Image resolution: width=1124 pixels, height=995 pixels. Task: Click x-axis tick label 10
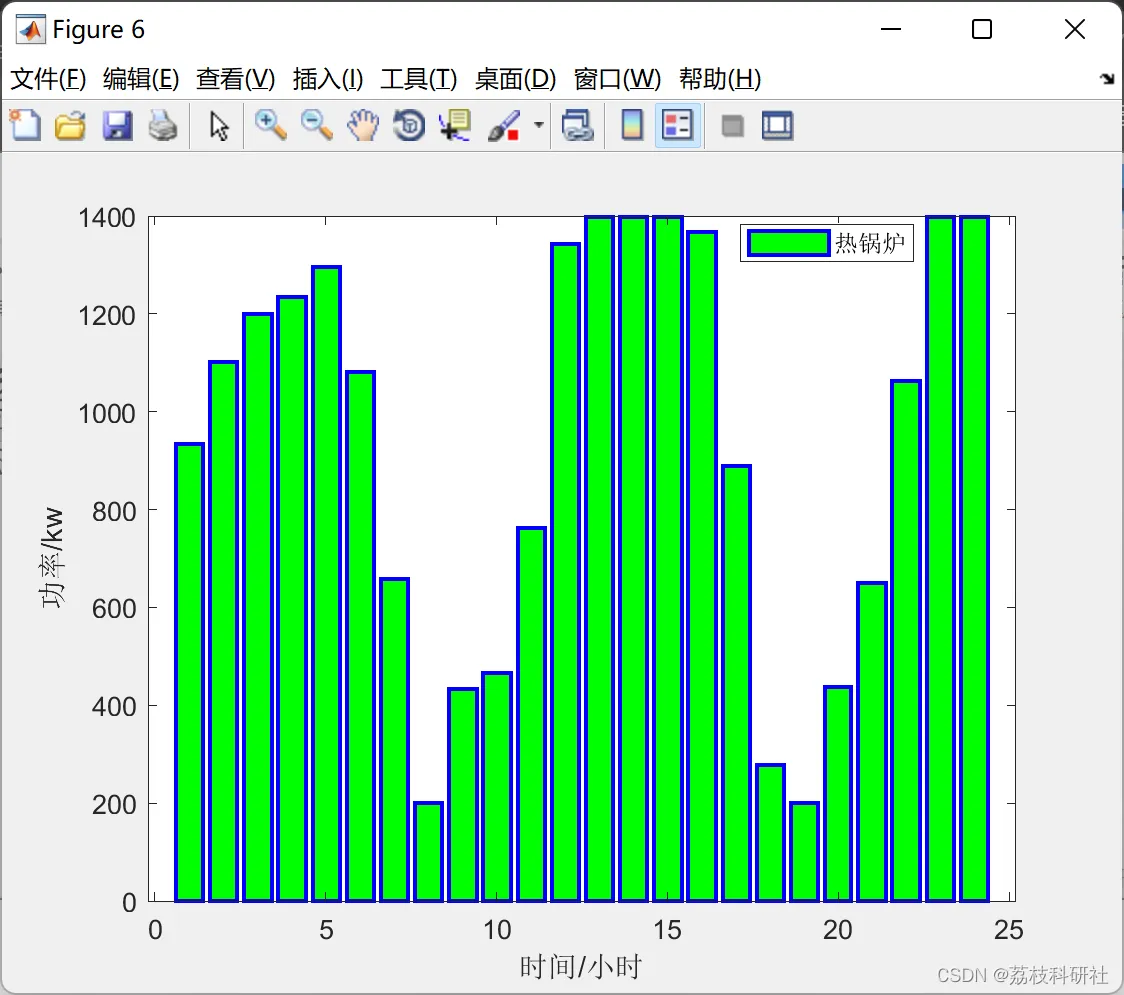point(497,930)
